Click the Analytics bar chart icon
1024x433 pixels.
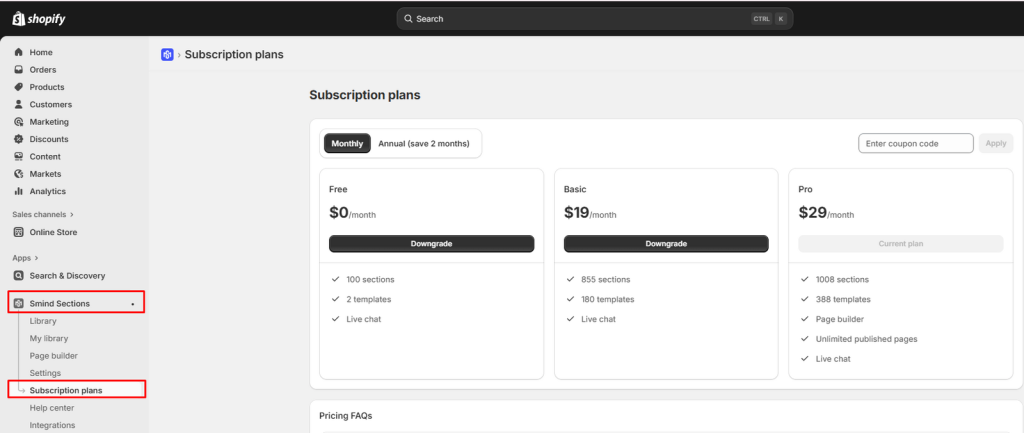click(18, 191)
